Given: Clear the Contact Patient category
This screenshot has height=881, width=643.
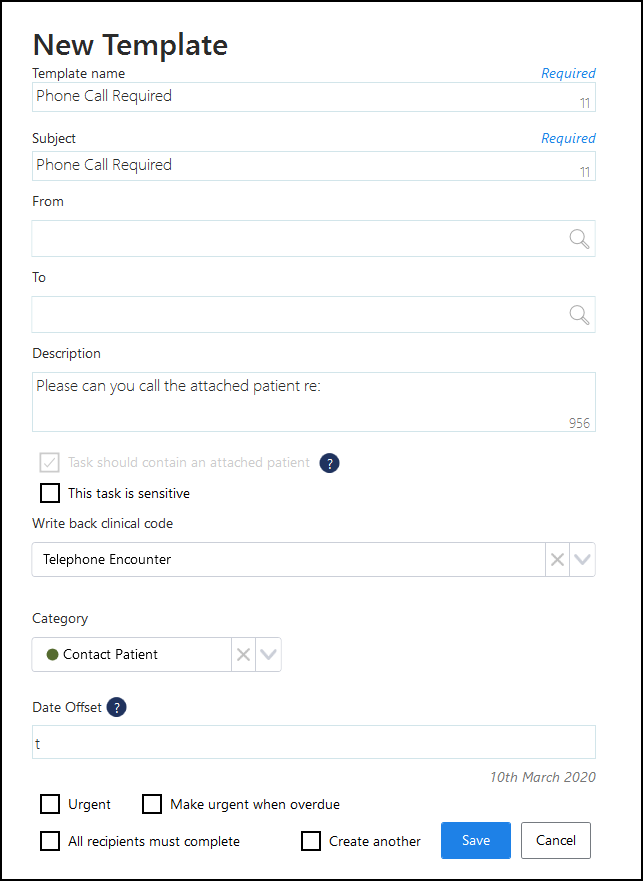Looking at the screenshot, I should tap(243, 655).
